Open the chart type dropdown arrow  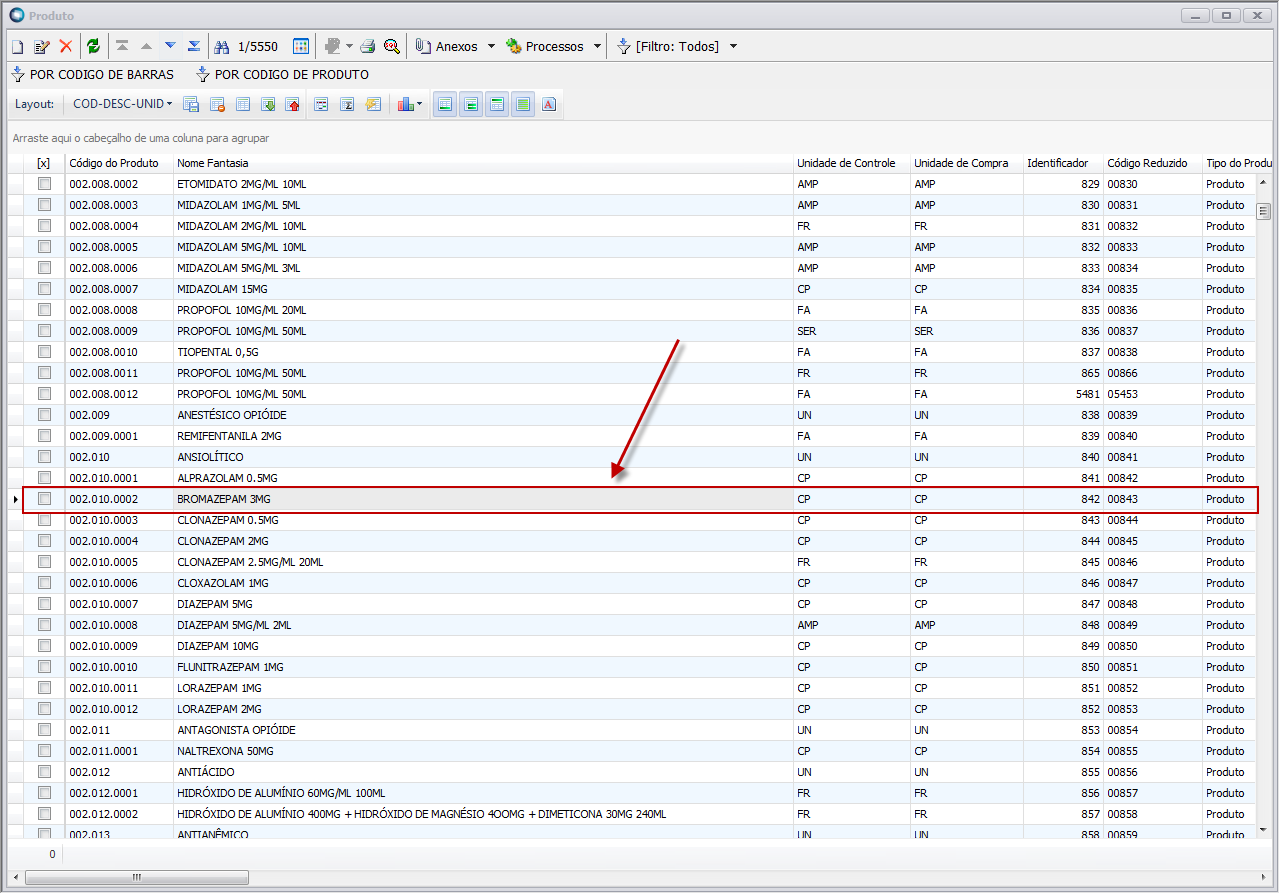click(x=419, y=104)
